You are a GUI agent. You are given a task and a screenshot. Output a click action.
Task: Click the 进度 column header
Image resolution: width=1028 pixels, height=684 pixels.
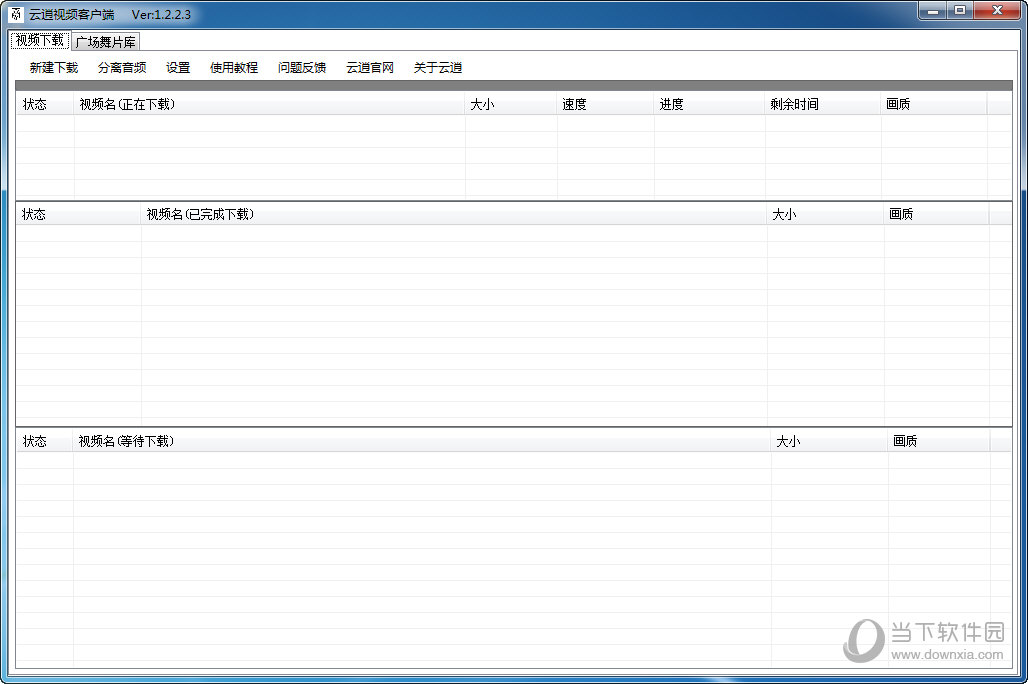pos(709,104)
